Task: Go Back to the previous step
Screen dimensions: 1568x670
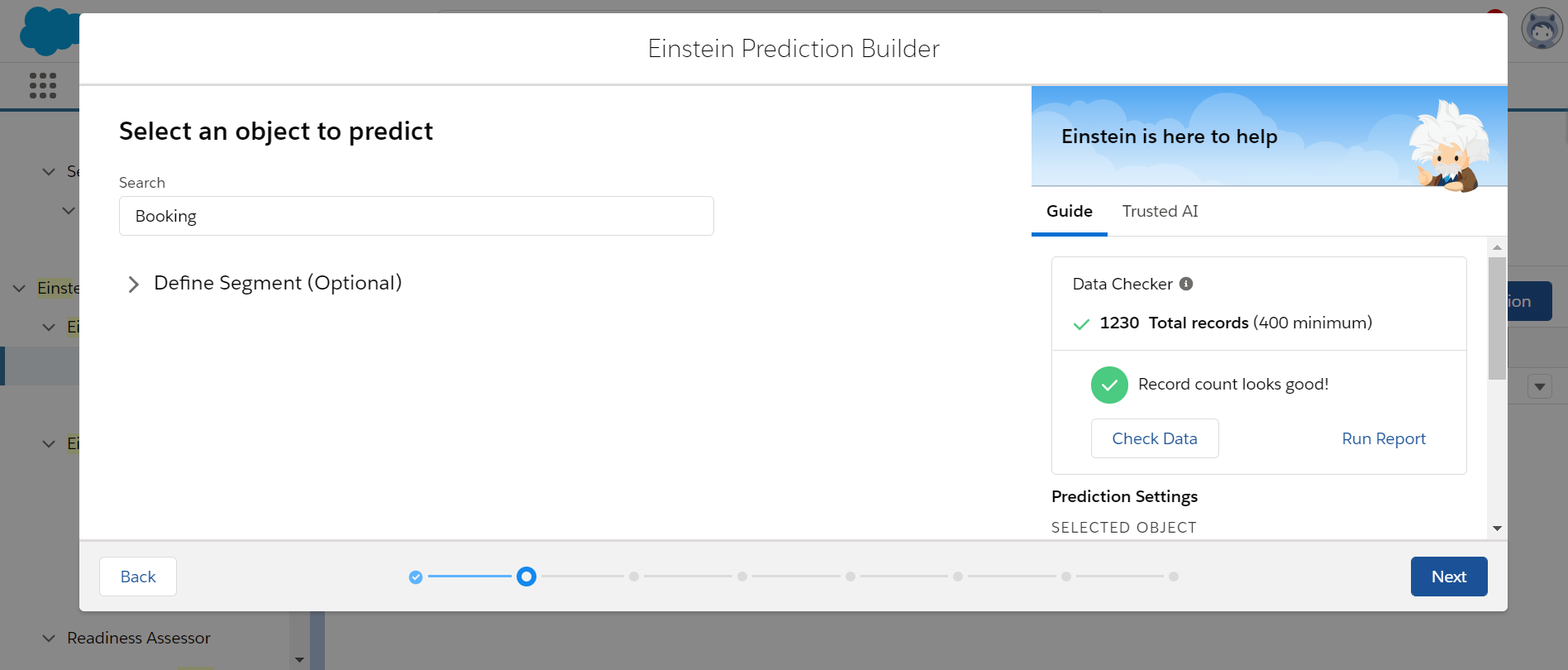Action: pyautogui.click(x=138, y=577)
